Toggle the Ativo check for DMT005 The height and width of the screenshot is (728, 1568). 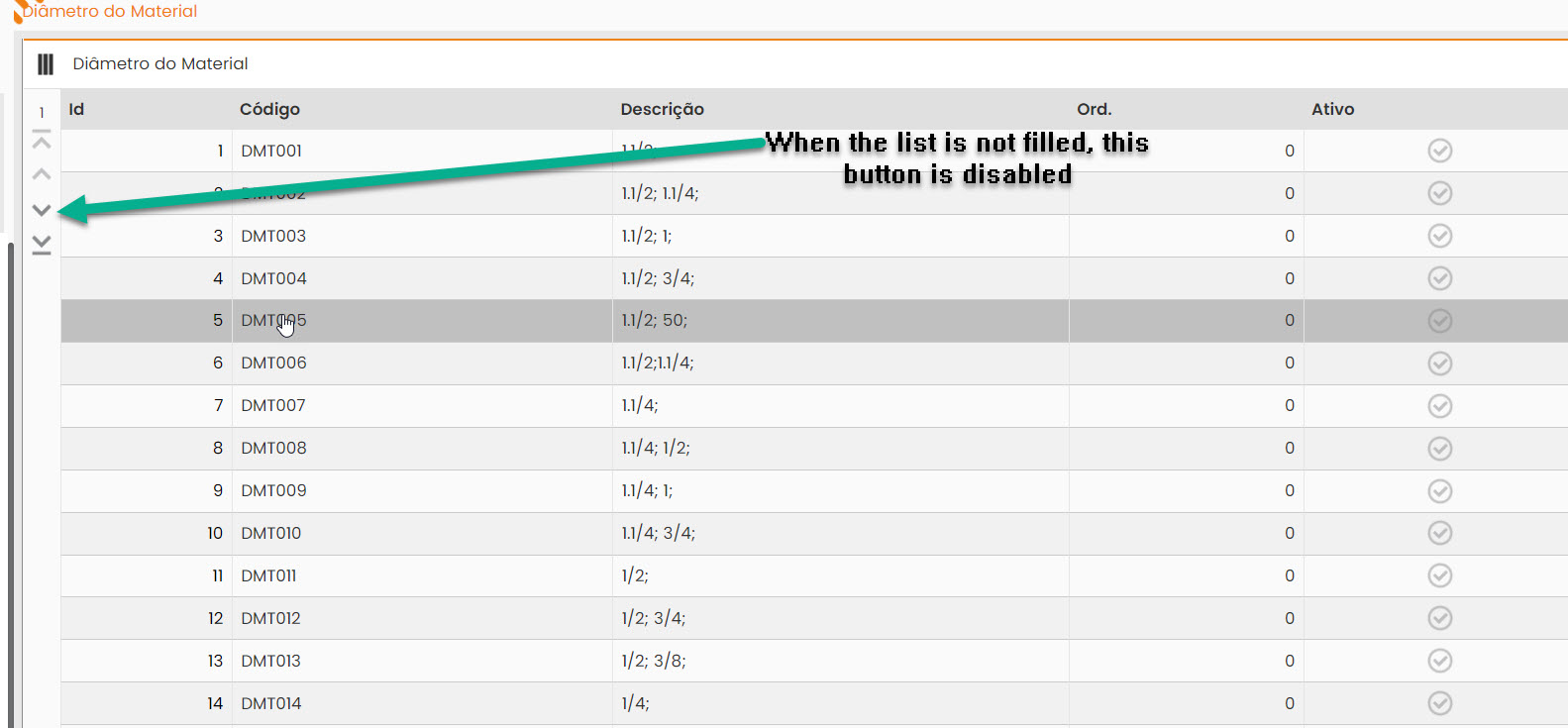point(1440,321)
